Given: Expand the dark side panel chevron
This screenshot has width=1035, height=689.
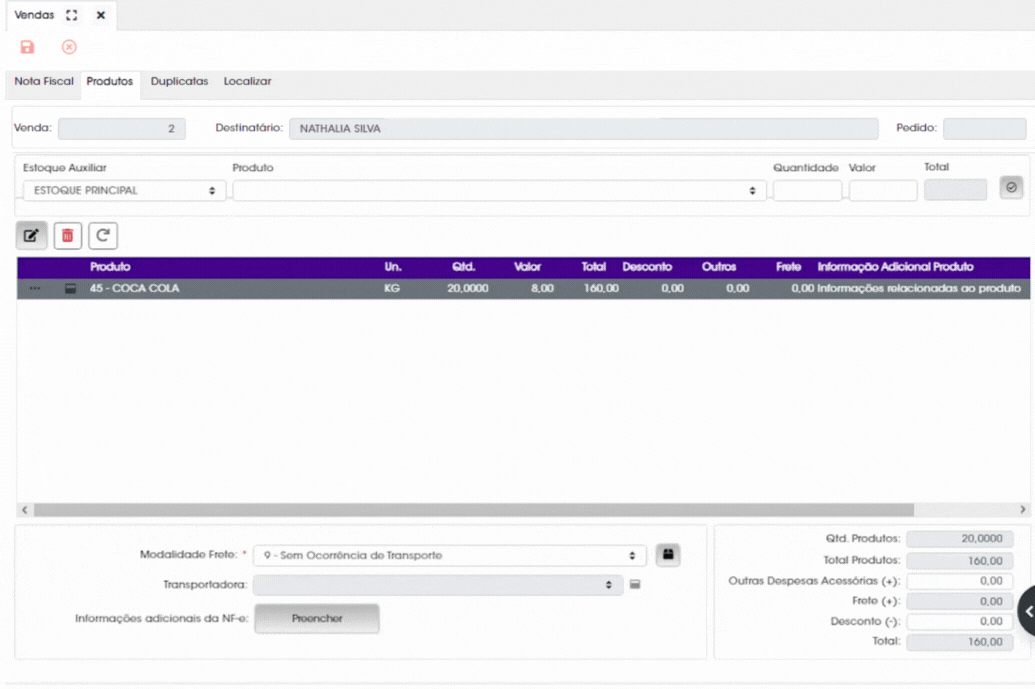Looking at the screenshot, I should click(1028, 612).
